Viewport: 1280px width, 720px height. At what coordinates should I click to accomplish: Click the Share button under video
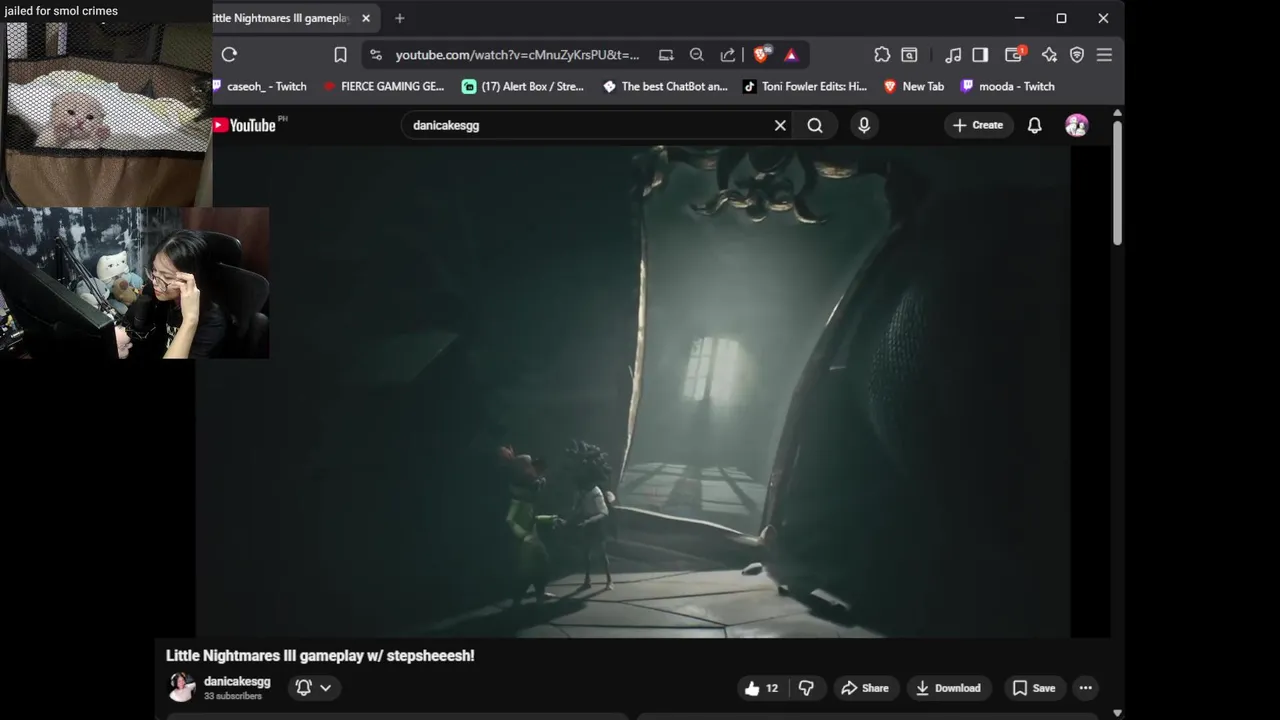click(865, 688)
